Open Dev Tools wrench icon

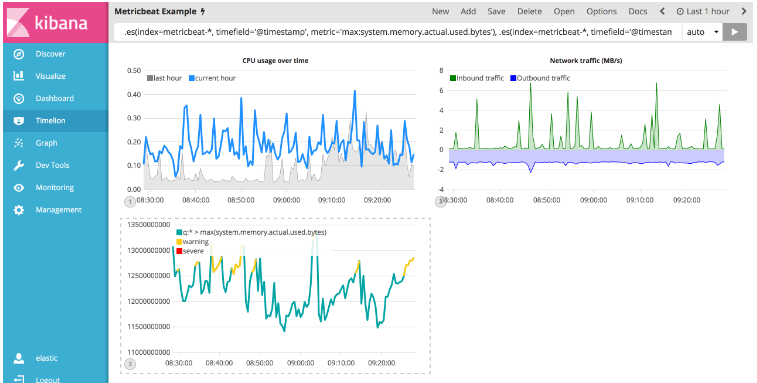coord(19,165)
